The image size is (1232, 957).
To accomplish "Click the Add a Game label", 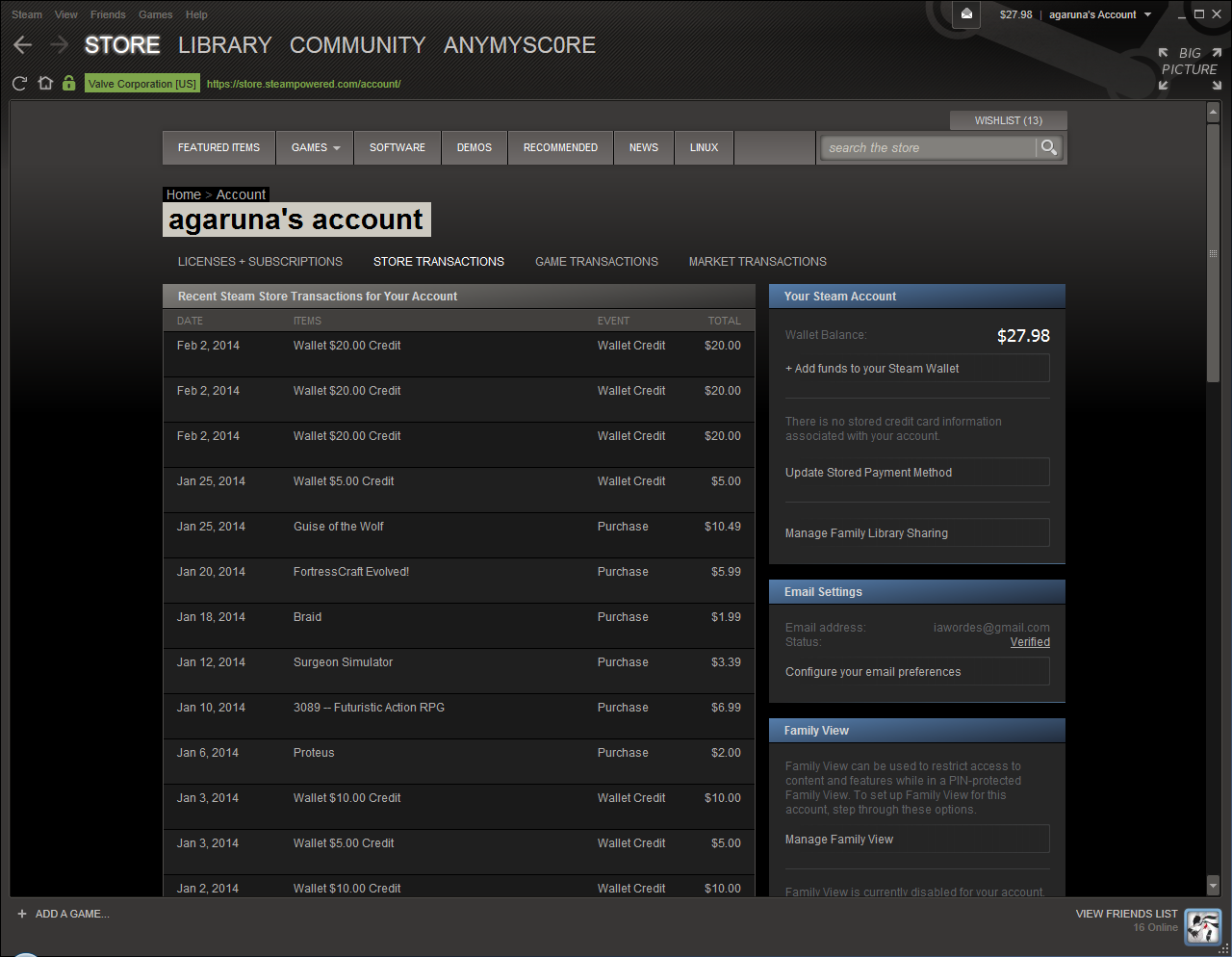I will coord(72,914).
